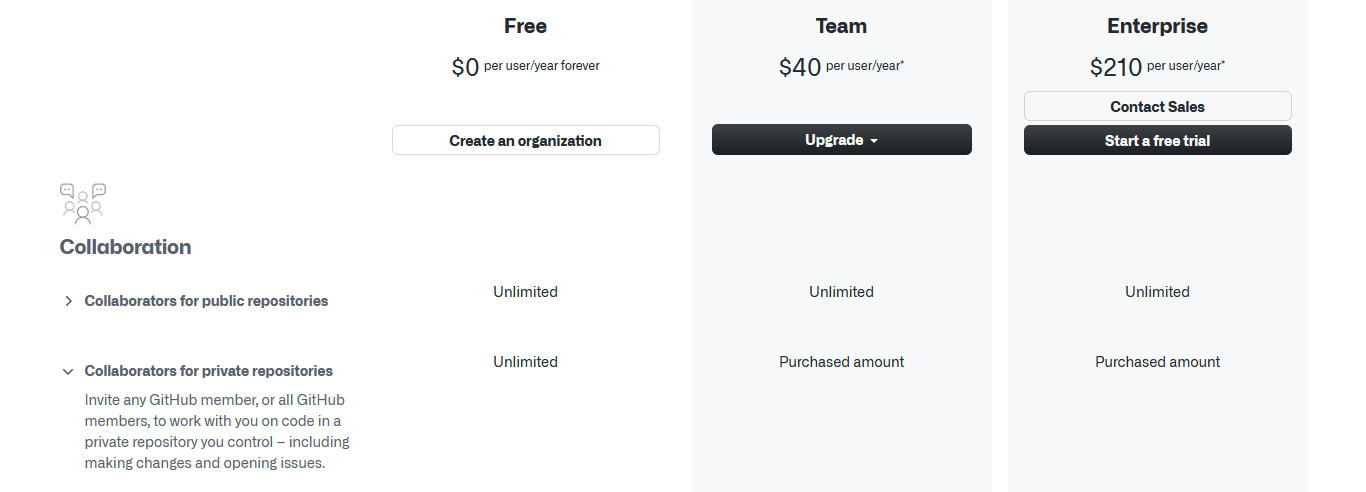Click the $210 Enterprise price
The height and width of the screenshot is (492, 1366).
click(x=1116, y=67)
